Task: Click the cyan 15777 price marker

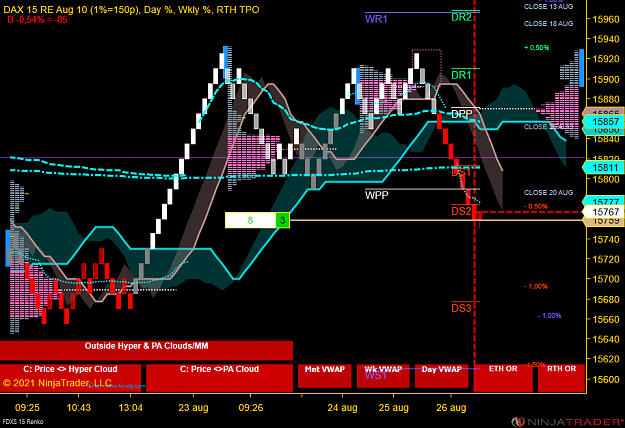Action: pyautogui.click(x=603, y=201)
